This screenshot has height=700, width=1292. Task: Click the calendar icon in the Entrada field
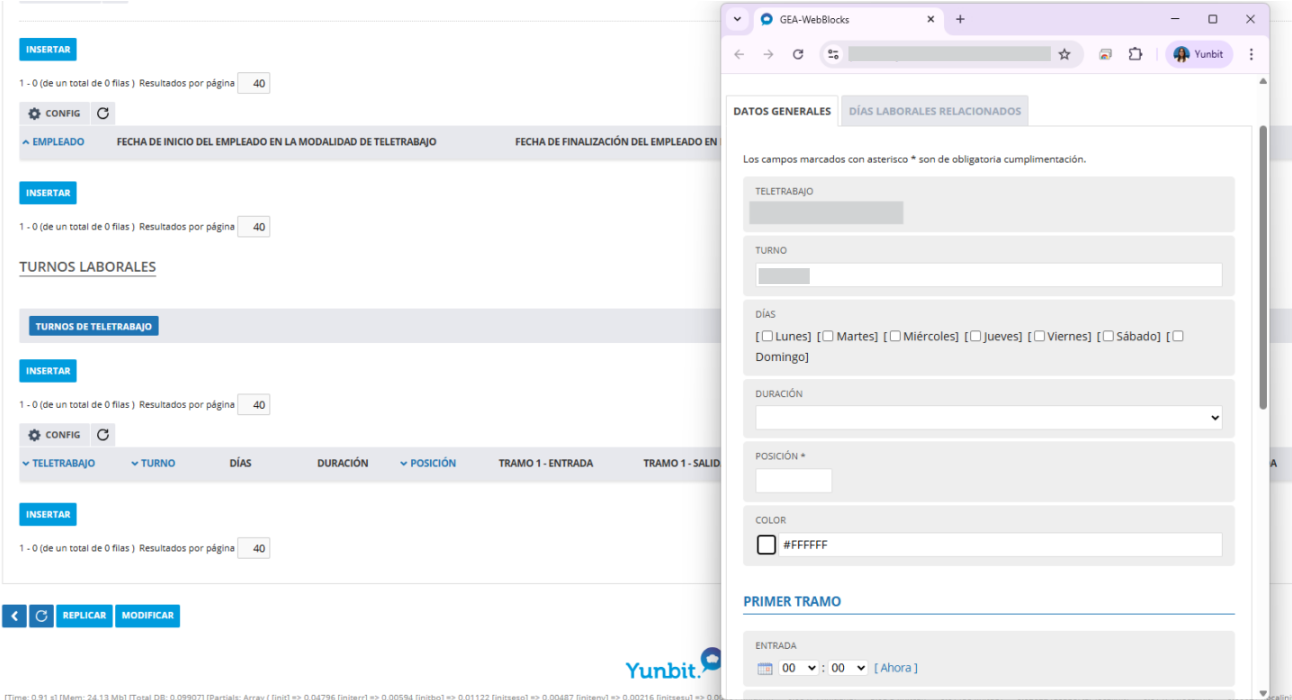(x=765, y=668)
